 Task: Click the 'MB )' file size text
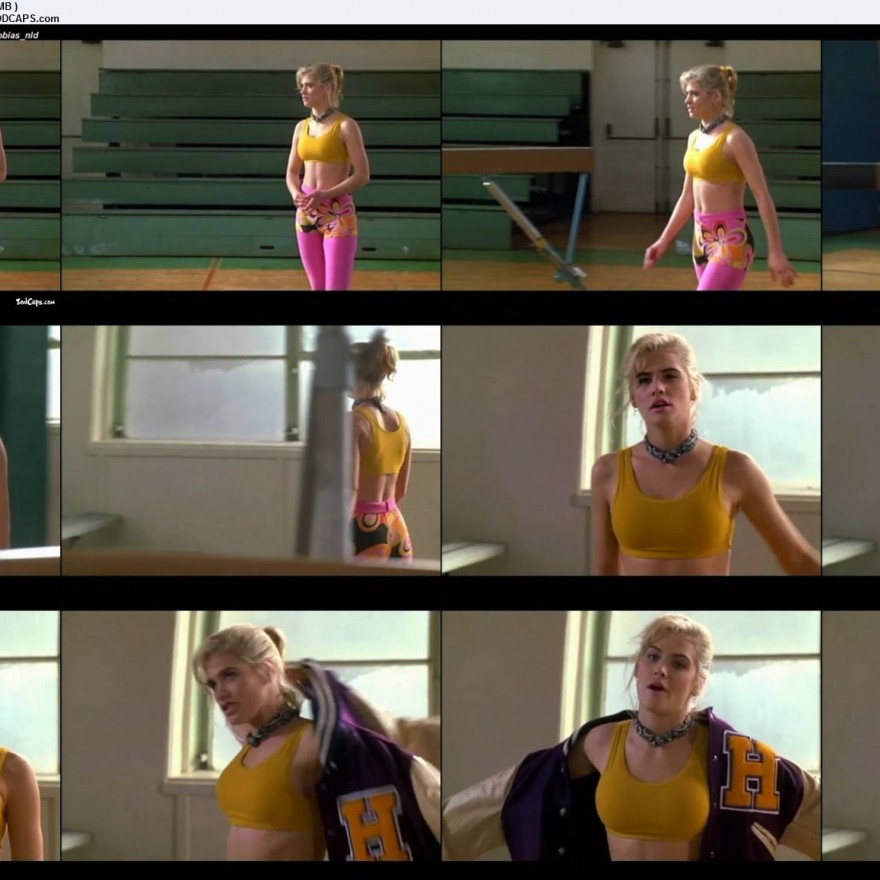(10, 6)
